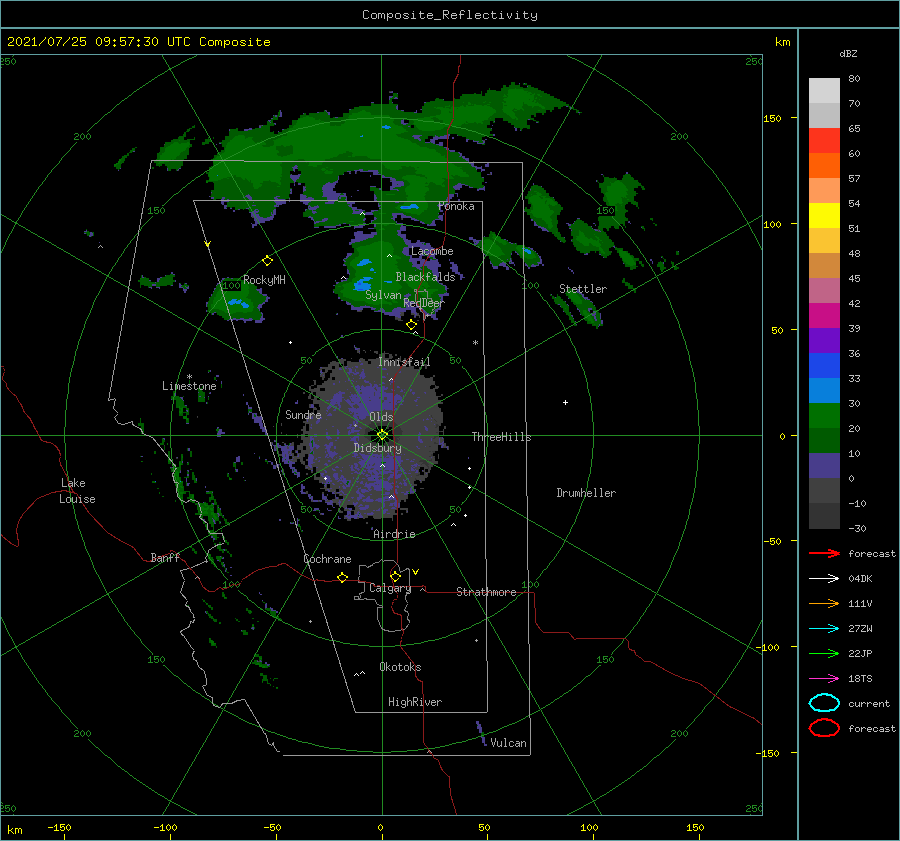
Task: Click the HighRiver city label
Action: point(415,702)
